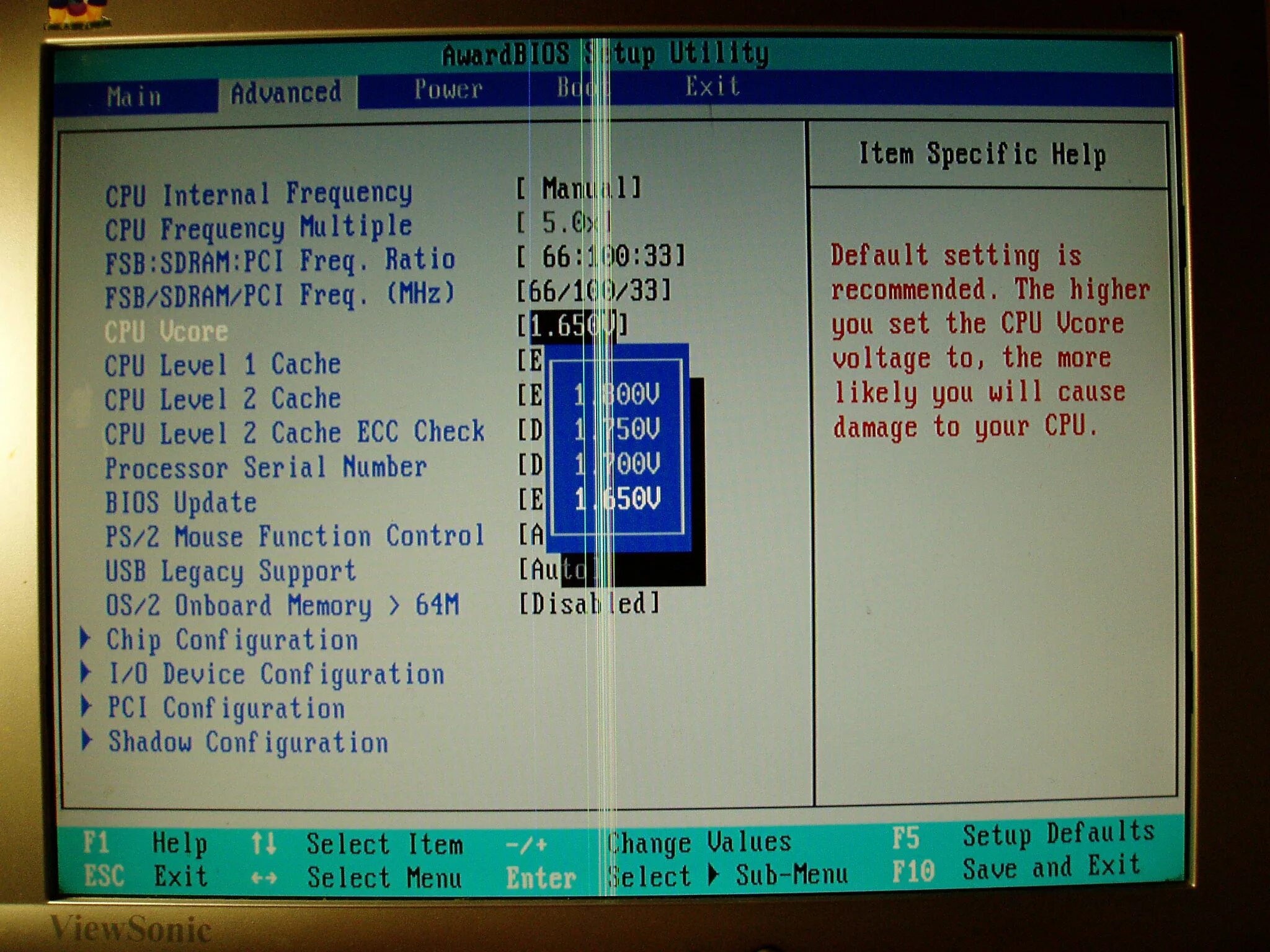Screen dimensions: 1270x952
Task: Select the FSB/SDRAM/PCI Freq. (MHz) label
Action: click(280, 295)
